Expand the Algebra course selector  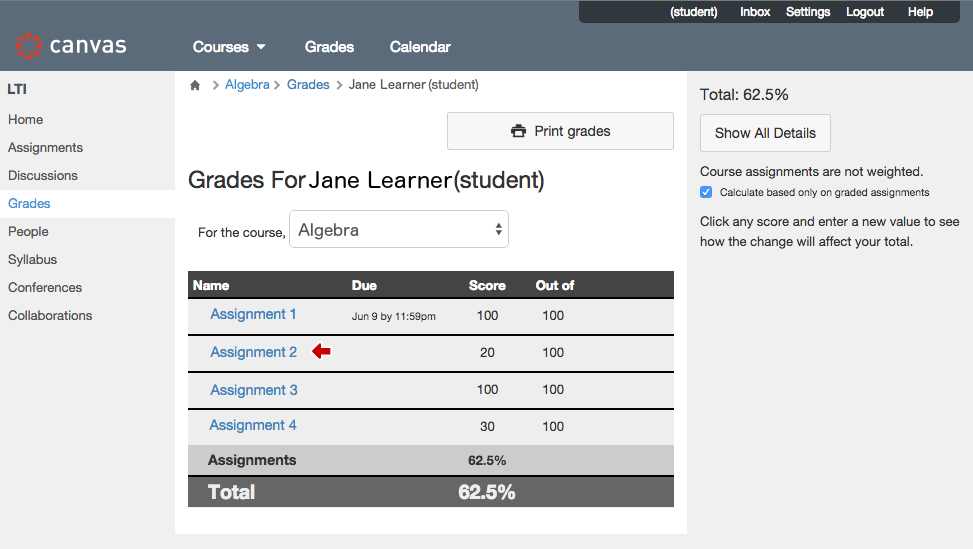(x=399, y=230)
